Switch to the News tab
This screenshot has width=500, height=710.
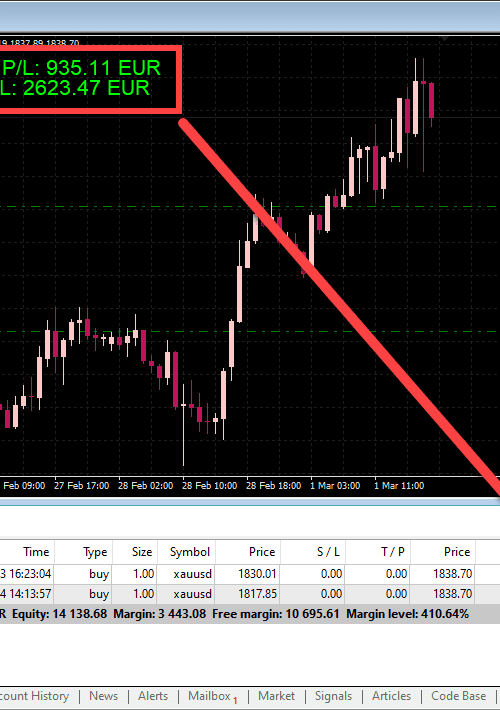[x=104, y=696]
